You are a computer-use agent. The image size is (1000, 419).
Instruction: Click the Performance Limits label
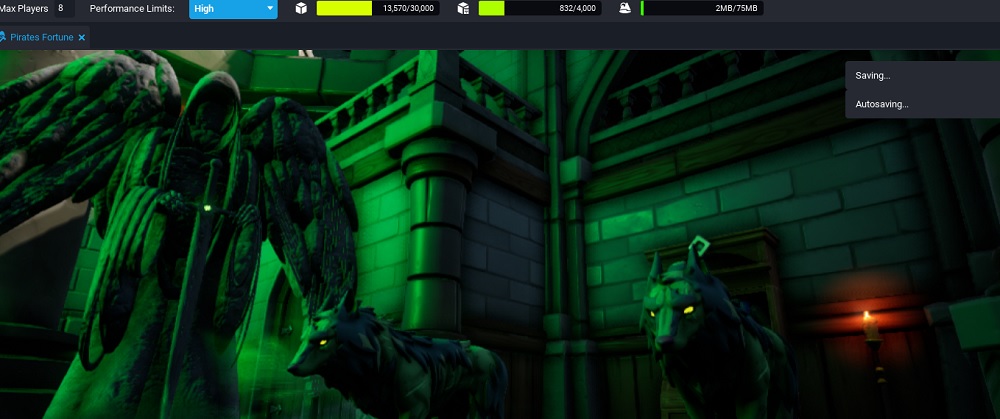click(x=132, y=9)
